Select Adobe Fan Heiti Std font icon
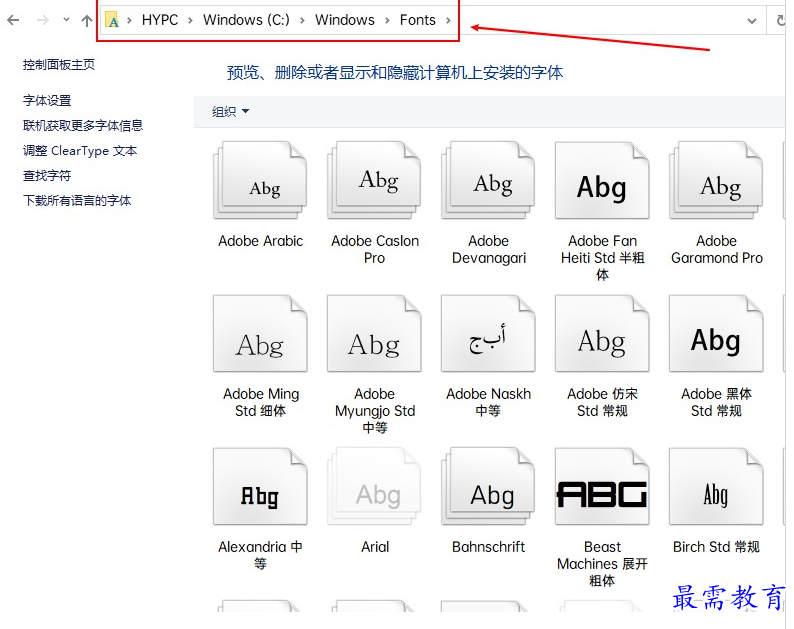The width and height of the screenshot is (794, 629). (602, 180)
